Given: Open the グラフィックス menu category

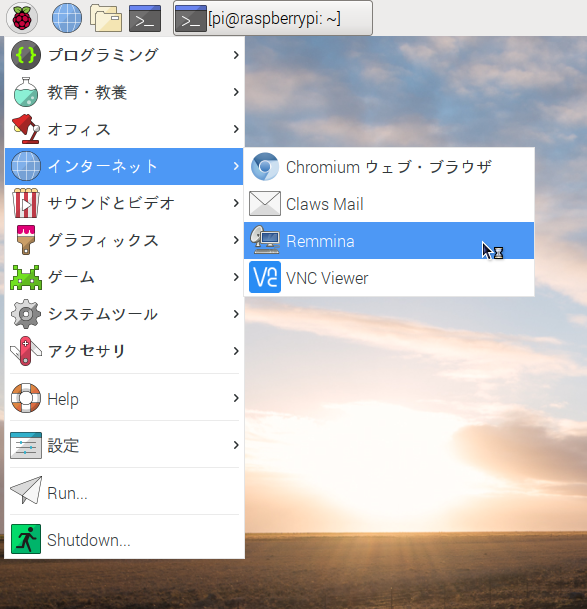Looking at the screenshot, I should (124, 240).
